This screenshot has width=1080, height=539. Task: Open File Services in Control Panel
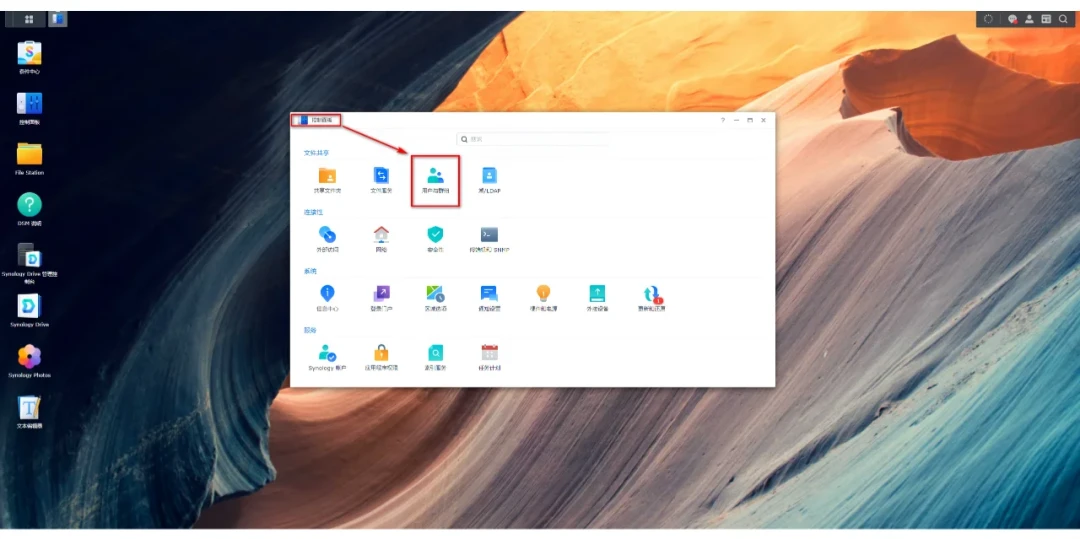click(381, 180)
